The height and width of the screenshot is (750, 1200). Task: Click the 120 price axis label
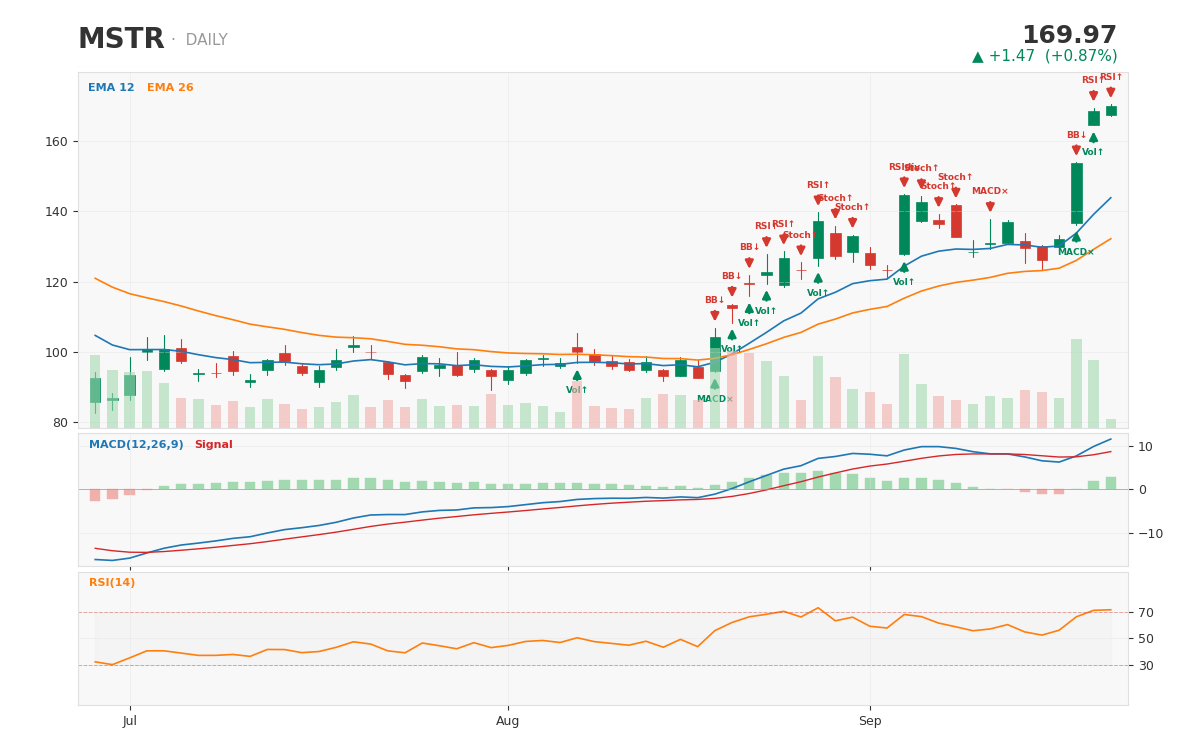pyautogui.click(x=56, y=282)
